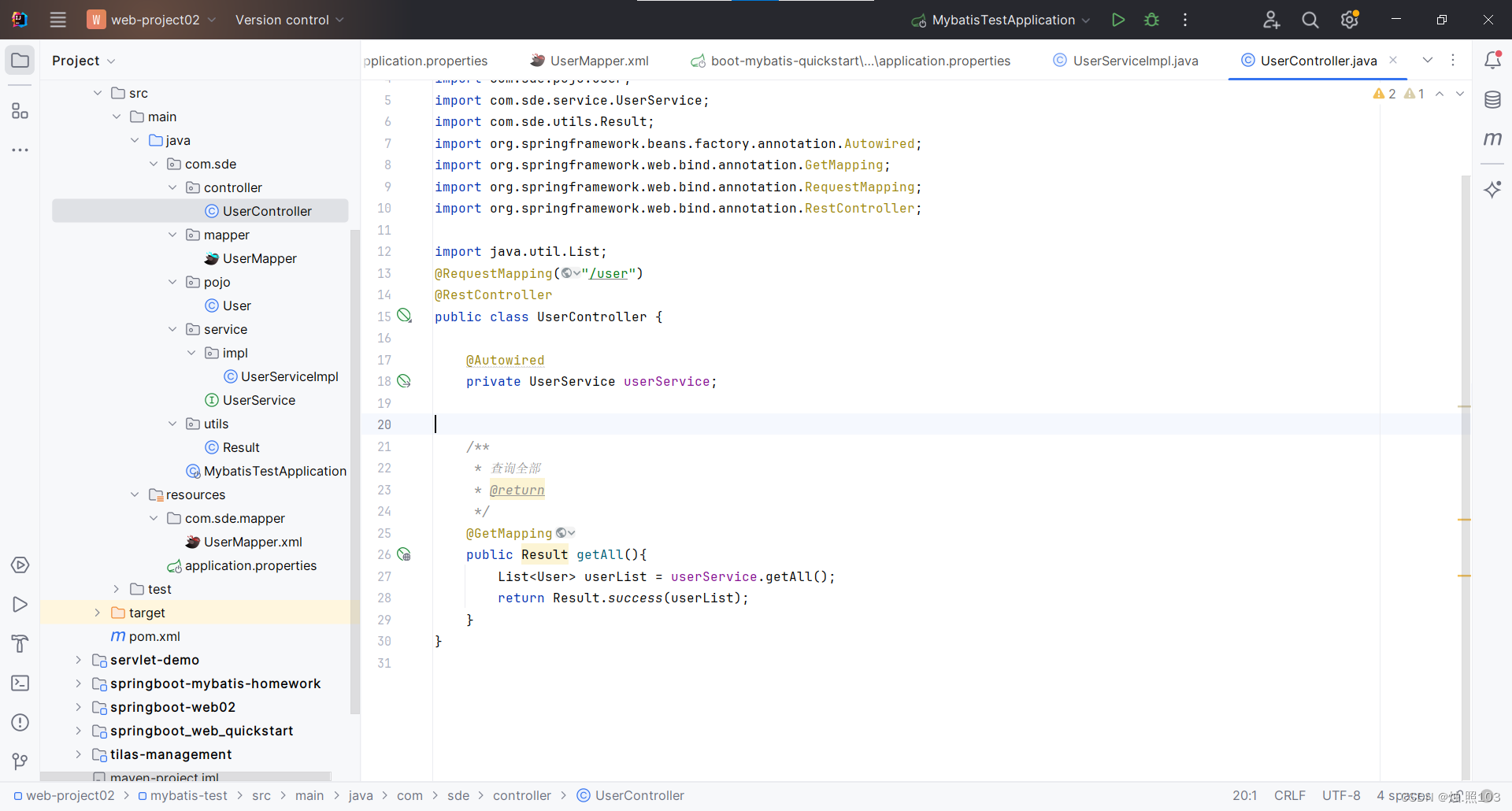Open the Git tool window icon
The image size is (1512, 811).
pos(20,761)
